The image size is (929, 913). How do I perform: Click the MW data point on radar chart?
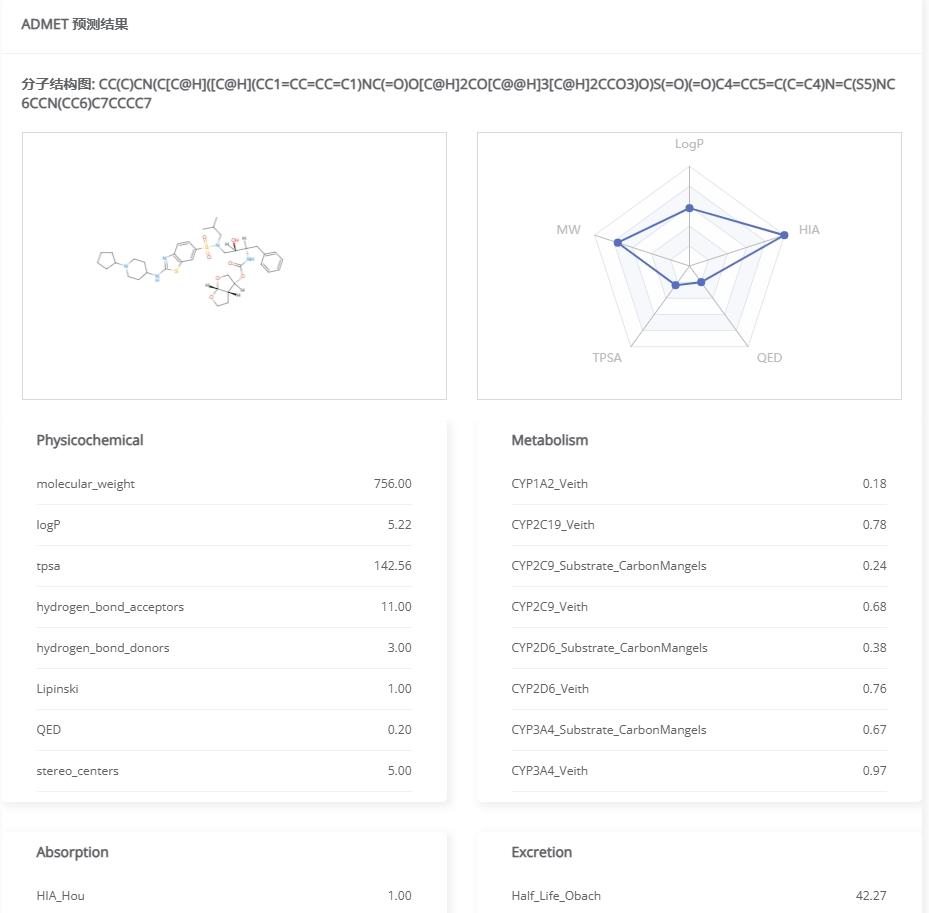(618, 243)
